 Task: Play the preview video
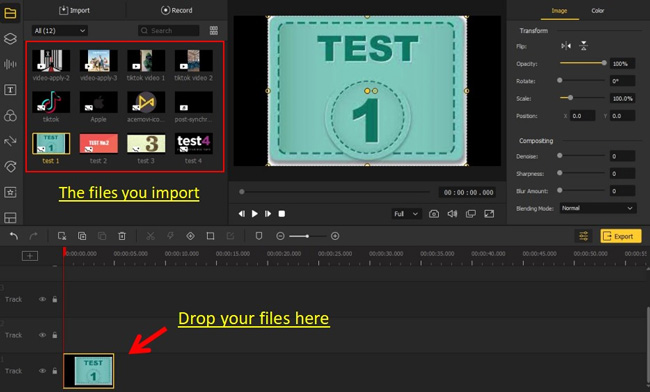pyautogui.click(x=255, y=214)
